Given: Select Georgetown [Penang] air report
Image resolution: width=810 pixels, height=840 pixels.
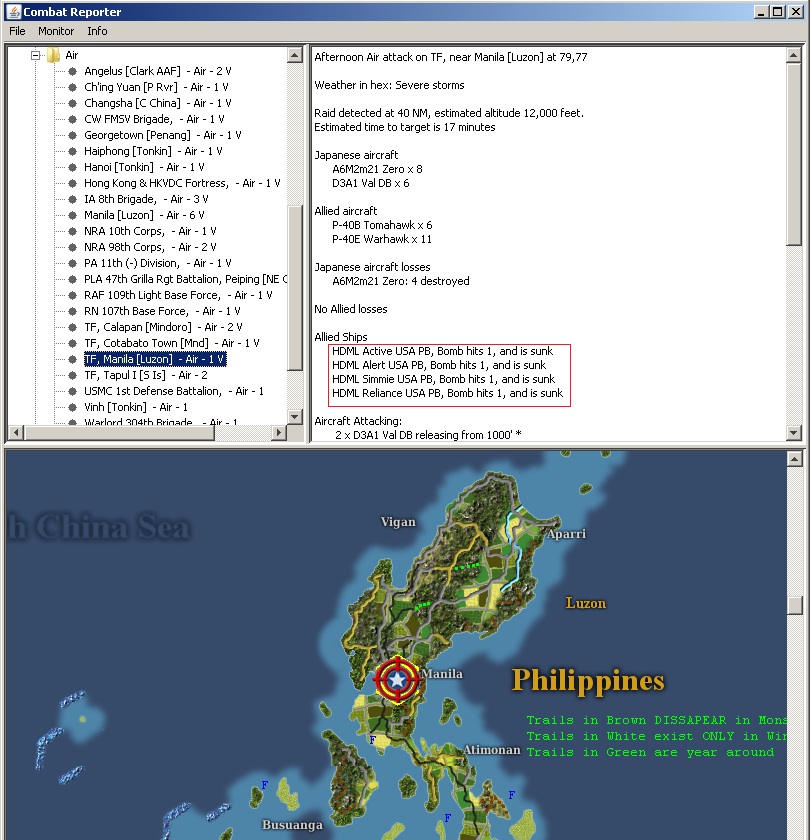Looking at the screenshot, I should 162,136.
